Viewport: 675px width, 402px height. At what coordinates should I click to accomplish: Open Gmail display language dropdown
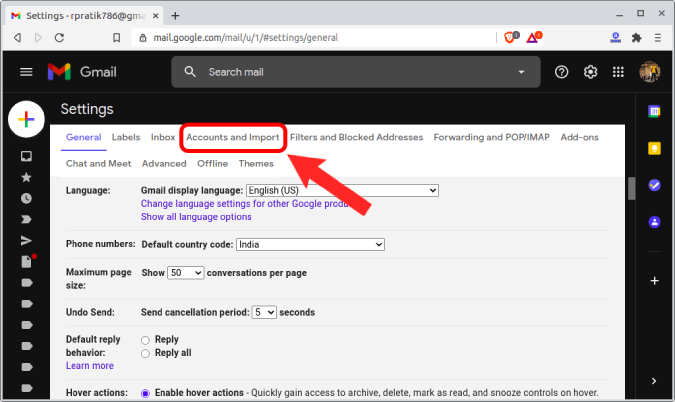(342, 190)
